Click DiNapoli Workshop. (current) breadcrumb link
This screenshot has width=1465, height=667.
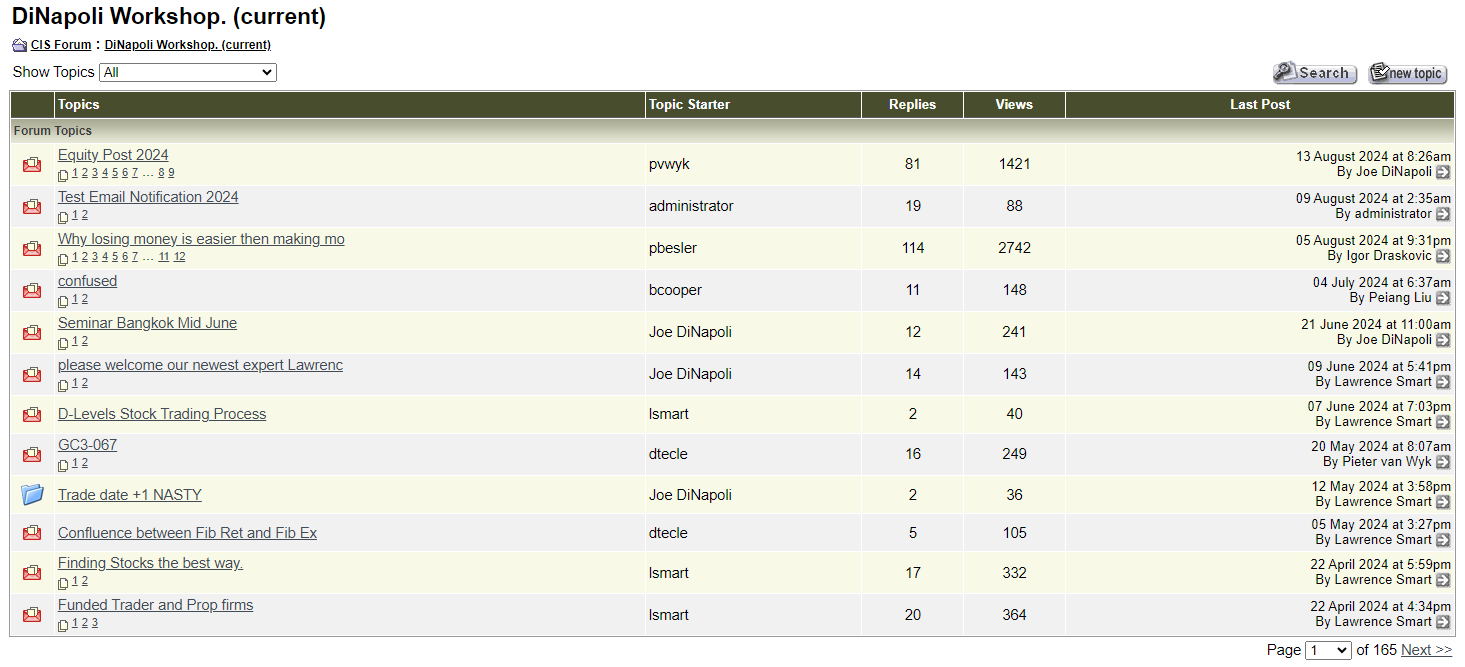tap(188, 45)
